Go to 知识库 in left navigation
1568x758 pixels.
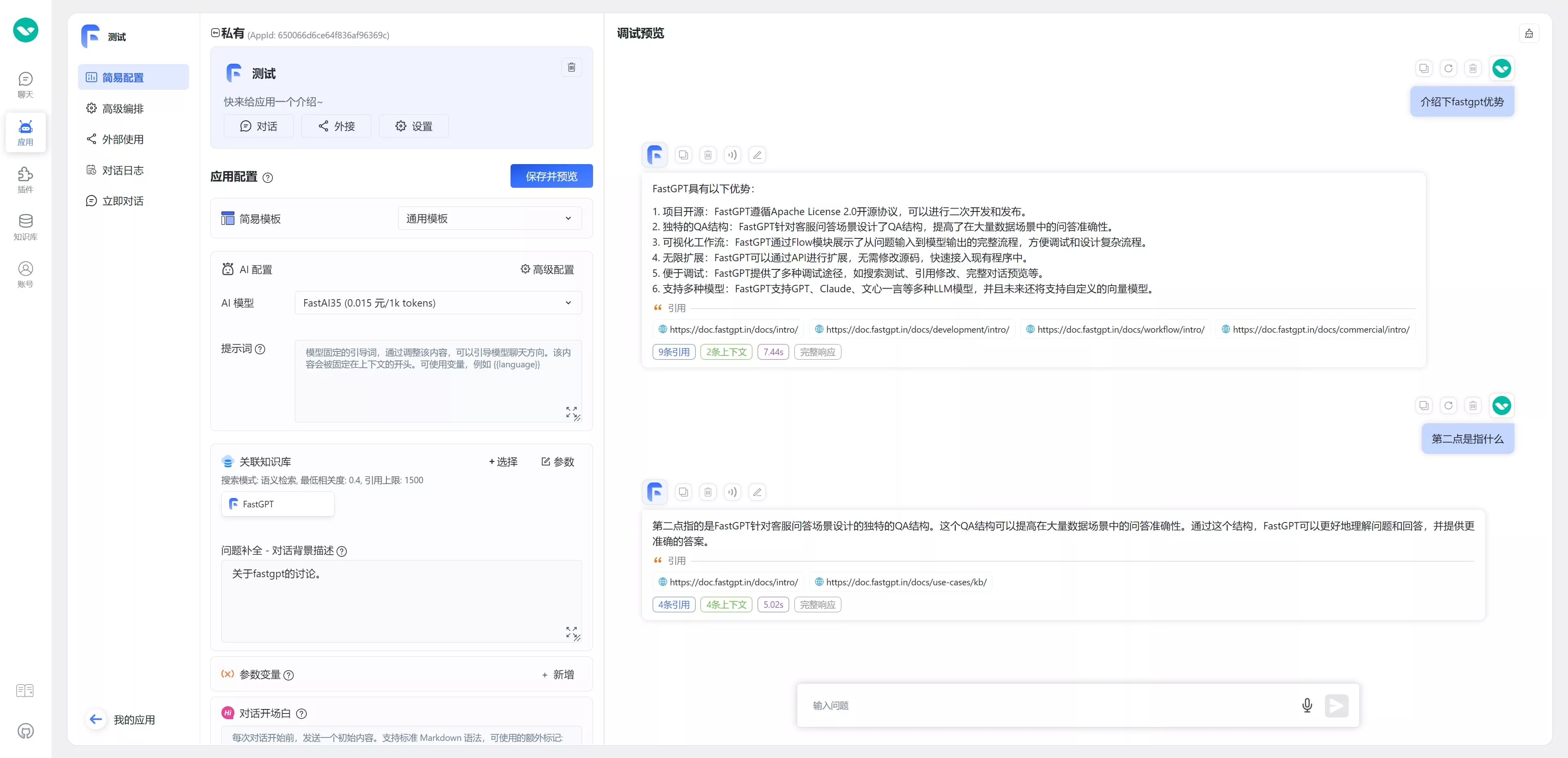tap(25, 227)
